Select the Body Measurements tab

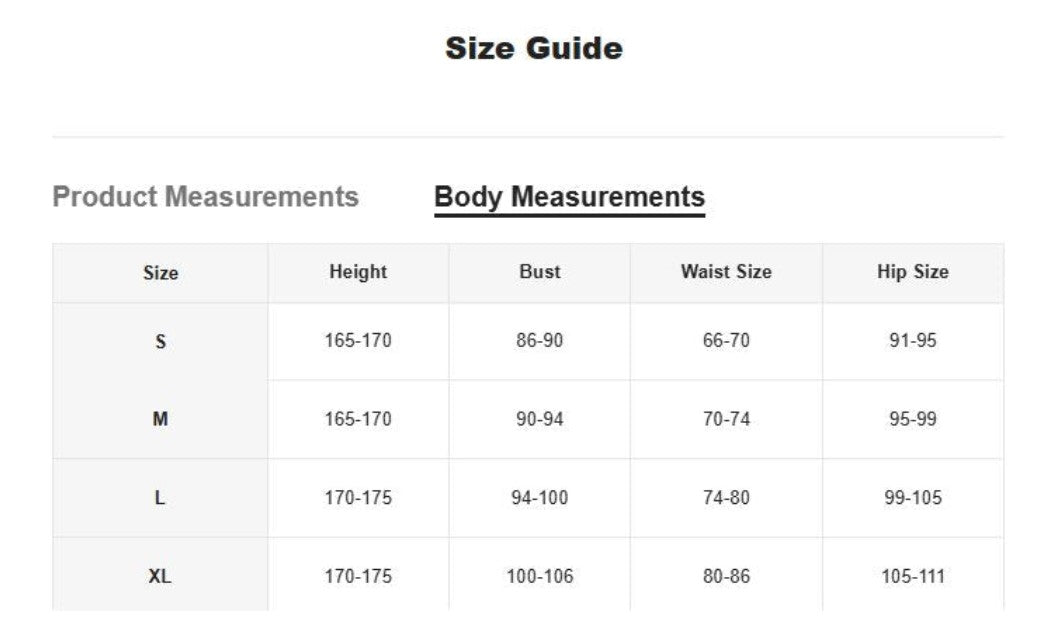coord(570,197)
